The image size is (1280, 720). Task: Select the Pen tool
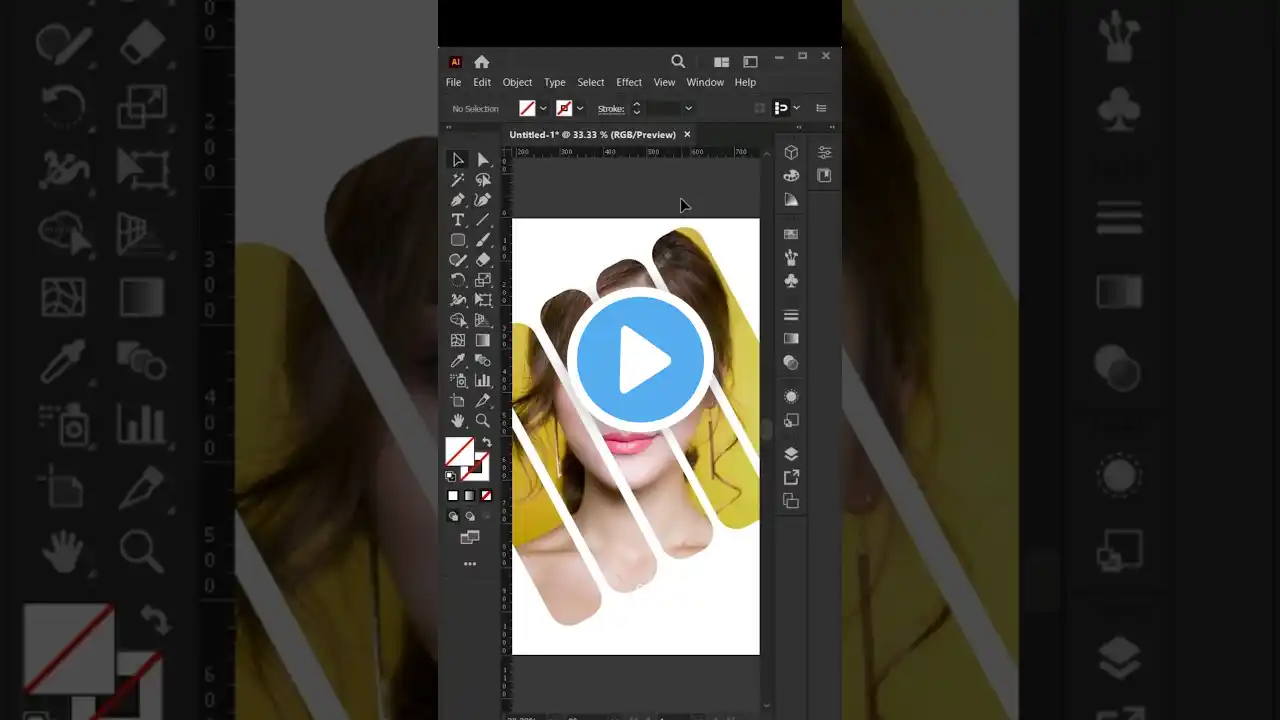pyautogui.click(x=457, y=200)
